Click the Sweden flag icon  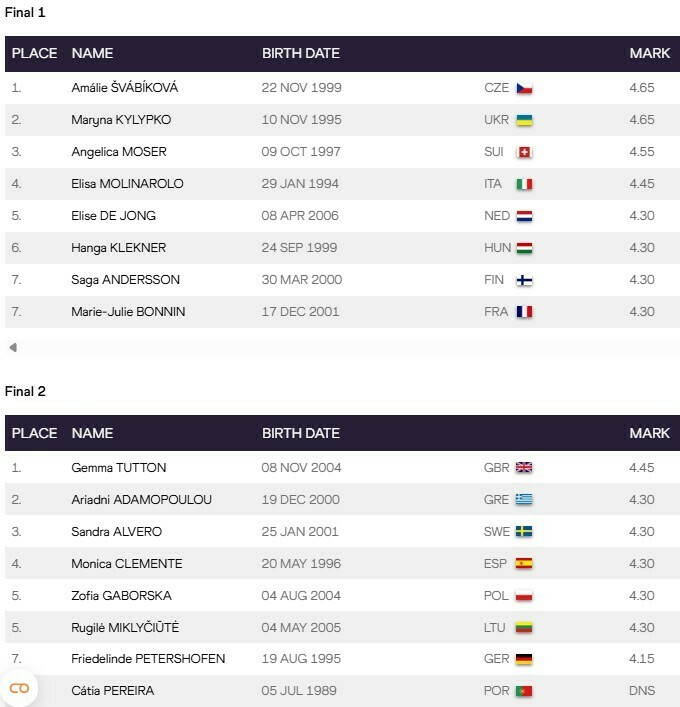(x=524, y=532)
